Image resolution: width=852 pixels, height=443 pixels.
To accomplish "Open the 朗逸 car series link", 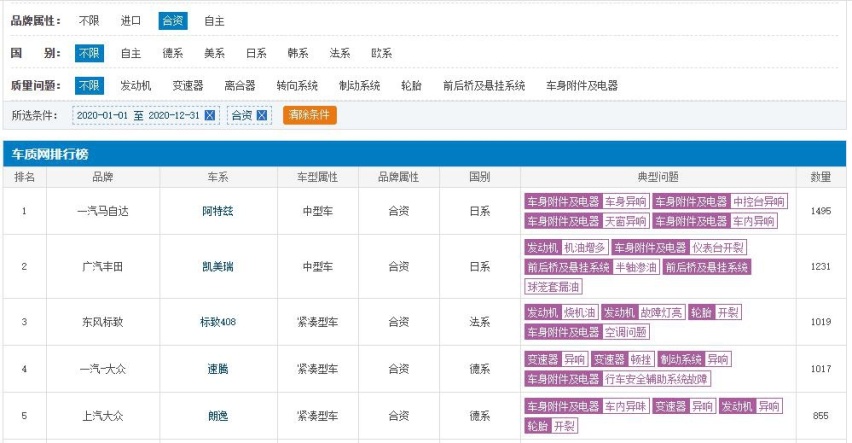I will tap(218, 416).
